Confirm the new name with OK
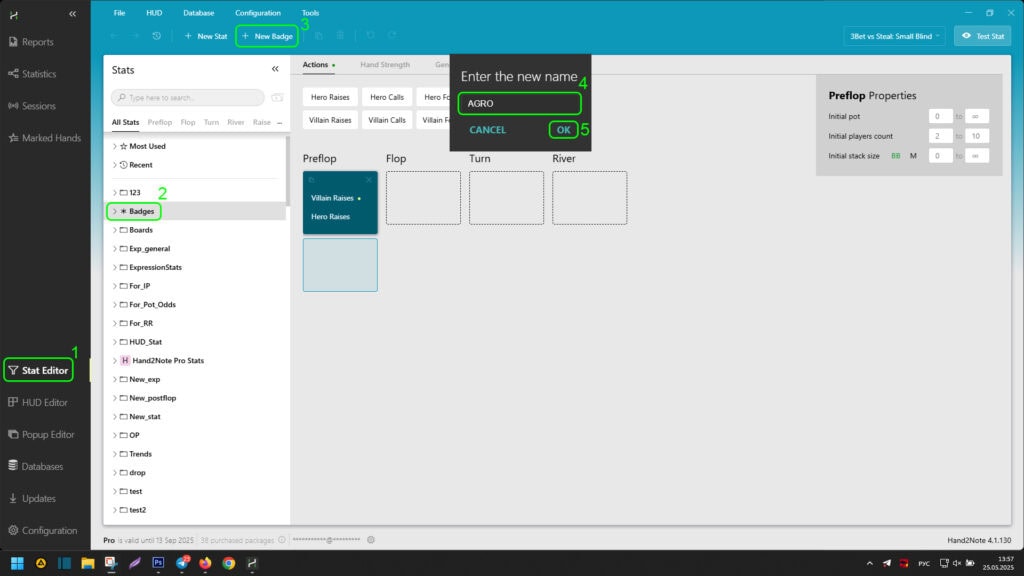Viewport: 1024px width, 576px height. 563,130
